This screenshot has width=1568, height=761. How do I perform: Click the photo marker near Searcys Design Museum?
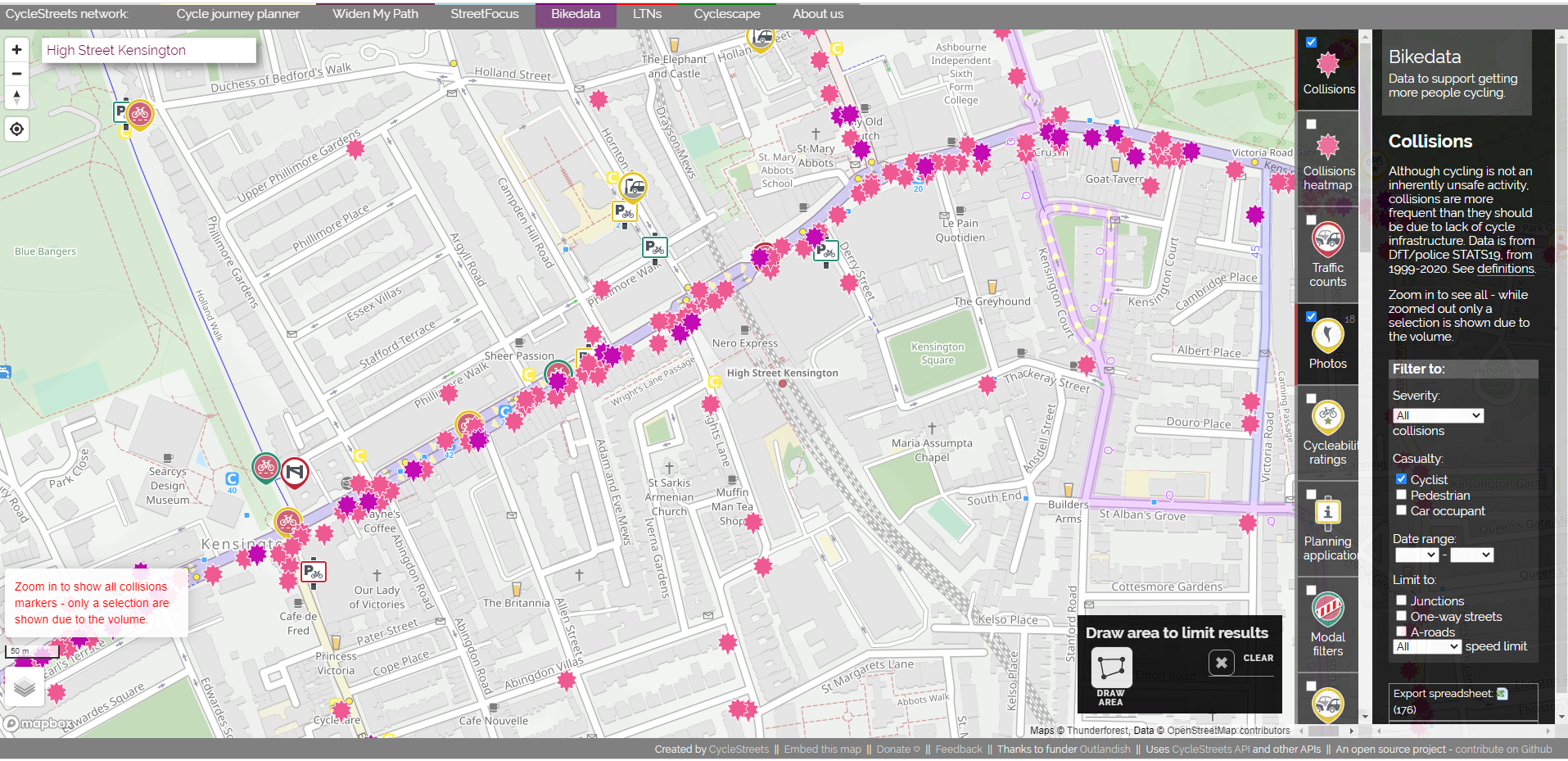(x=265, y=468)
